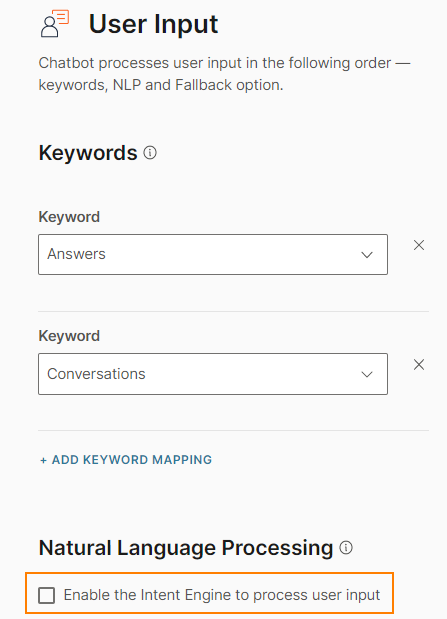Enable the Intent Engine checkbox
Viewport: 447px width, 619px height.
point(47,595)
